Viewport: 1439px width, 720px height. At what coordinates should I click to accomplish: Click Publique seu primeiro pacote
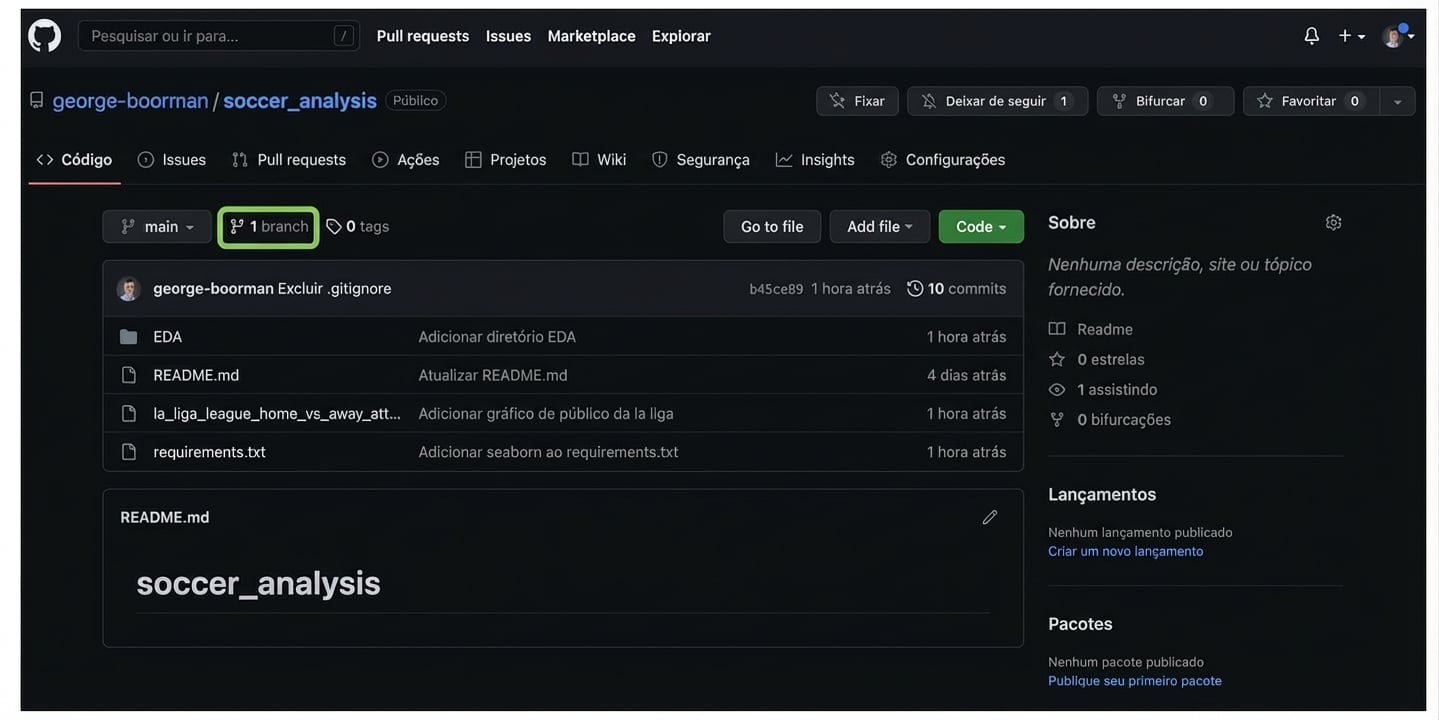point(1135,681)
